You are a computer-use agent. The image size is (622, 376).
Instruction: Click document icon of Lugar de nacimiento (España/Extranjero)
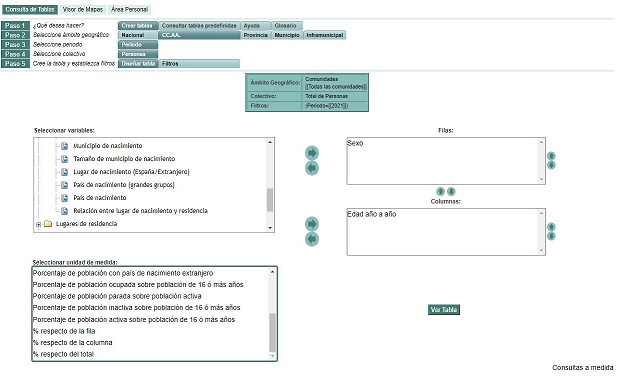[64, 172]
